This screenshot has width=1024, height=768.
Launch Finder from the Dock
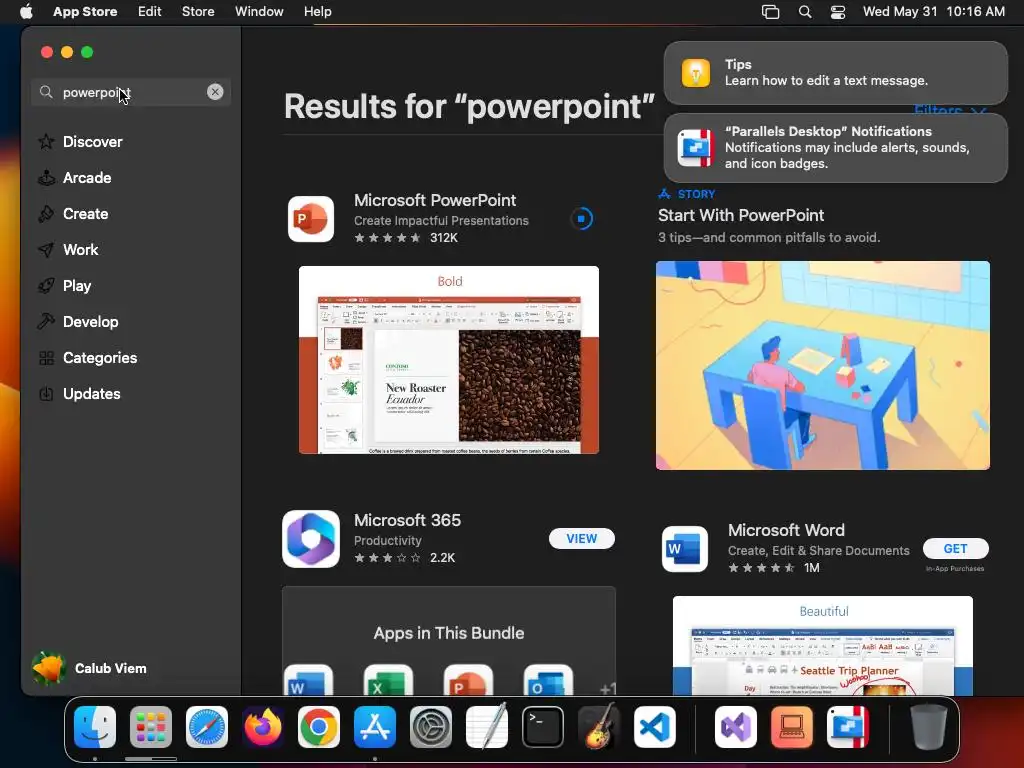[95, 727]
